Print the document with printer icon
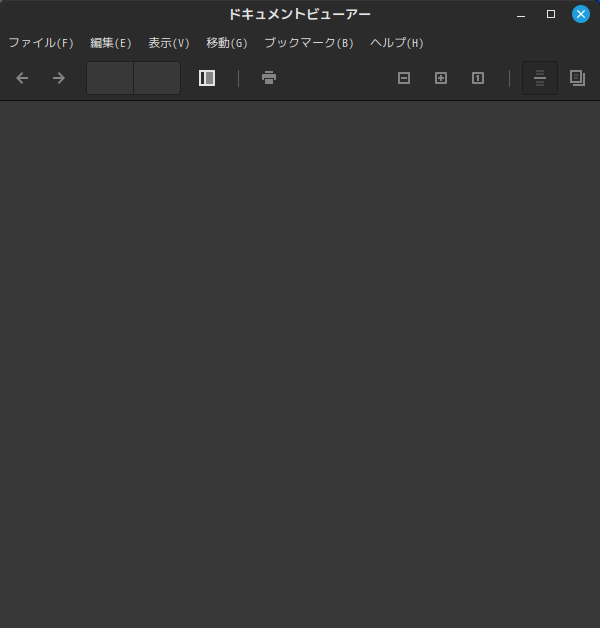 click(x=269, y=78)
